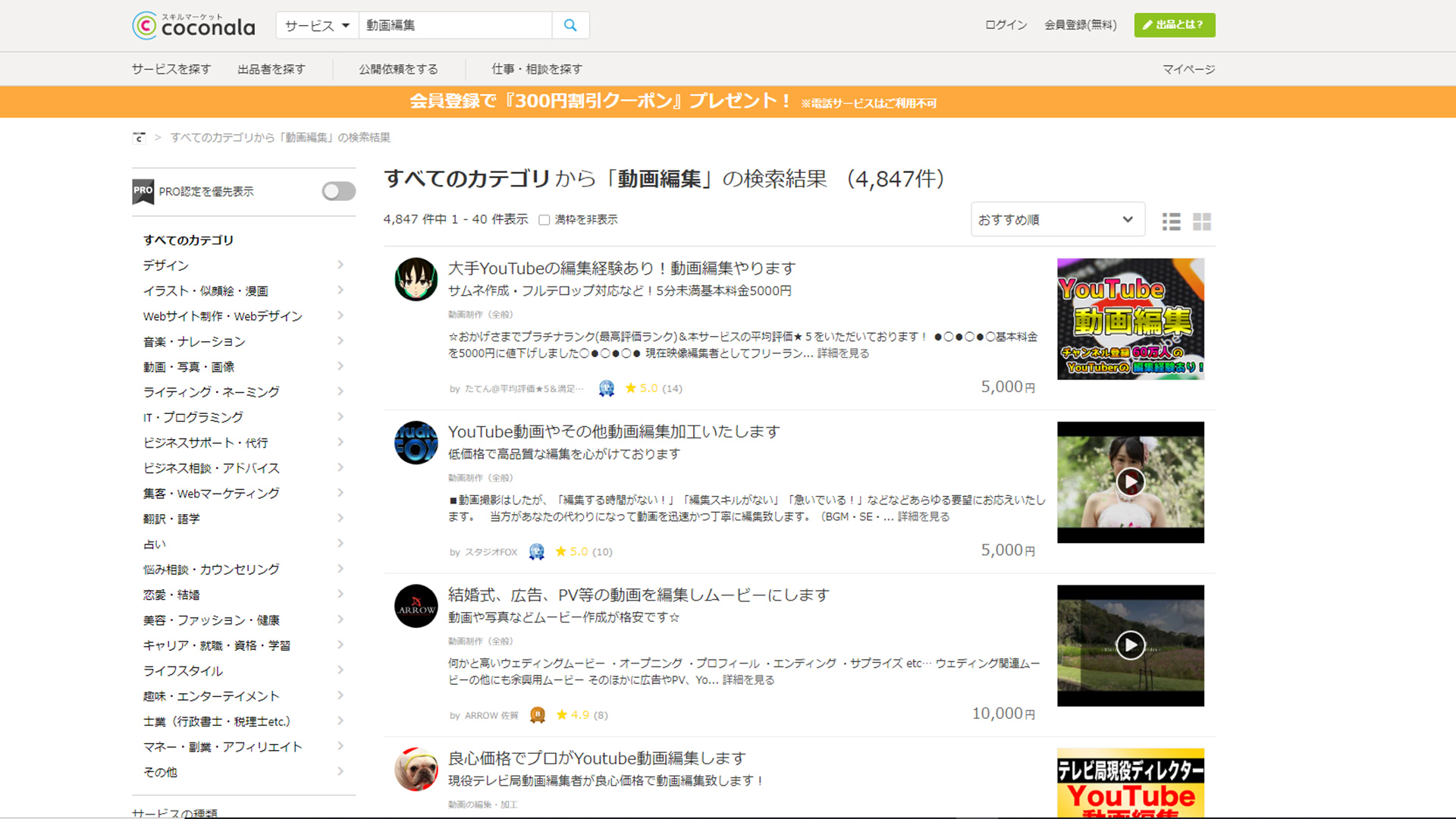Select 翻訳・語学 category
Screen dimensions: 1456x819
pyautogui.click(x=171, y=519)
